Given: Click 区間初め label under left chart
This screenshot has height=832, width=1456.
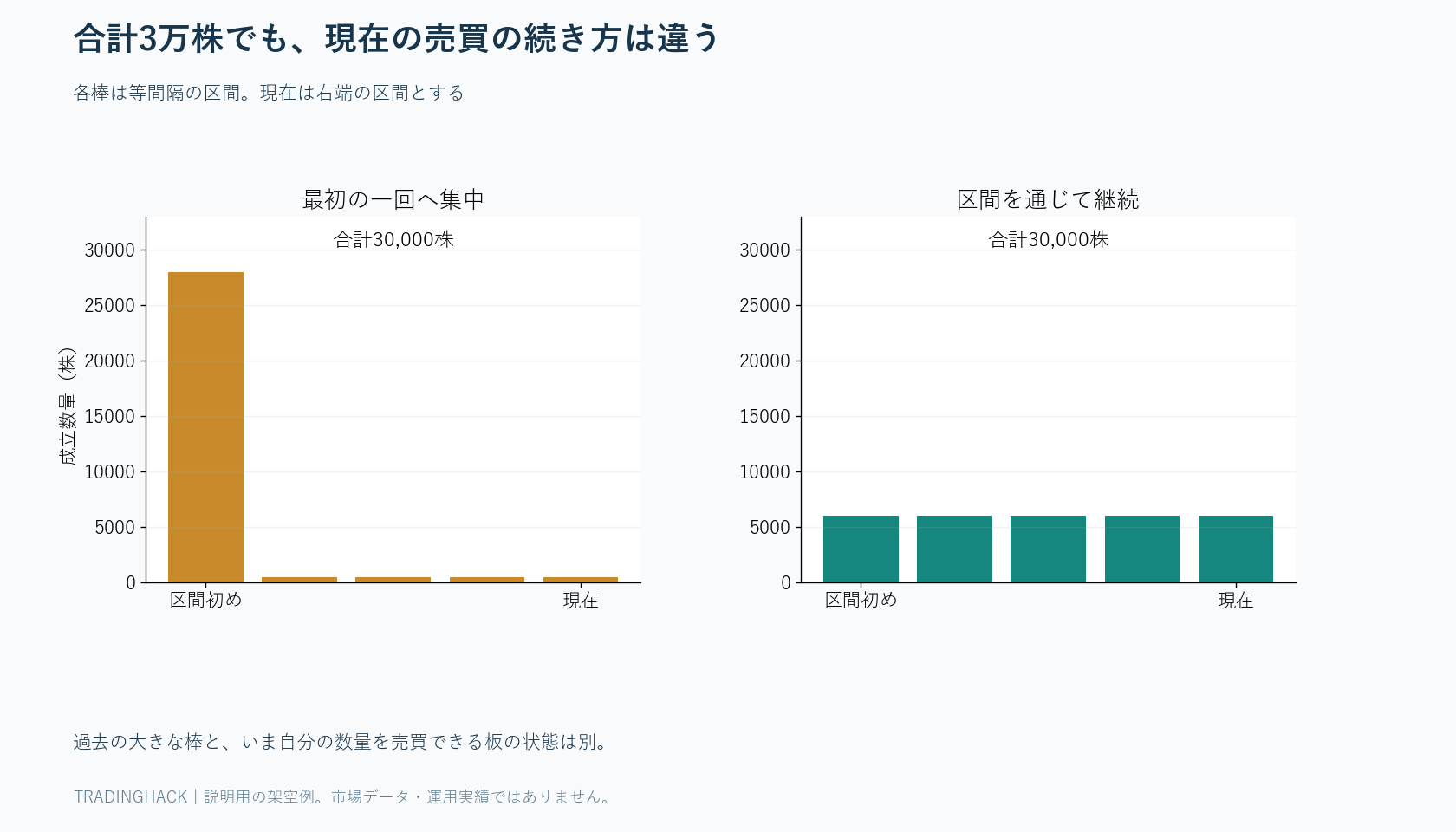Looking at the screenshot, I should tap(205, 600).
